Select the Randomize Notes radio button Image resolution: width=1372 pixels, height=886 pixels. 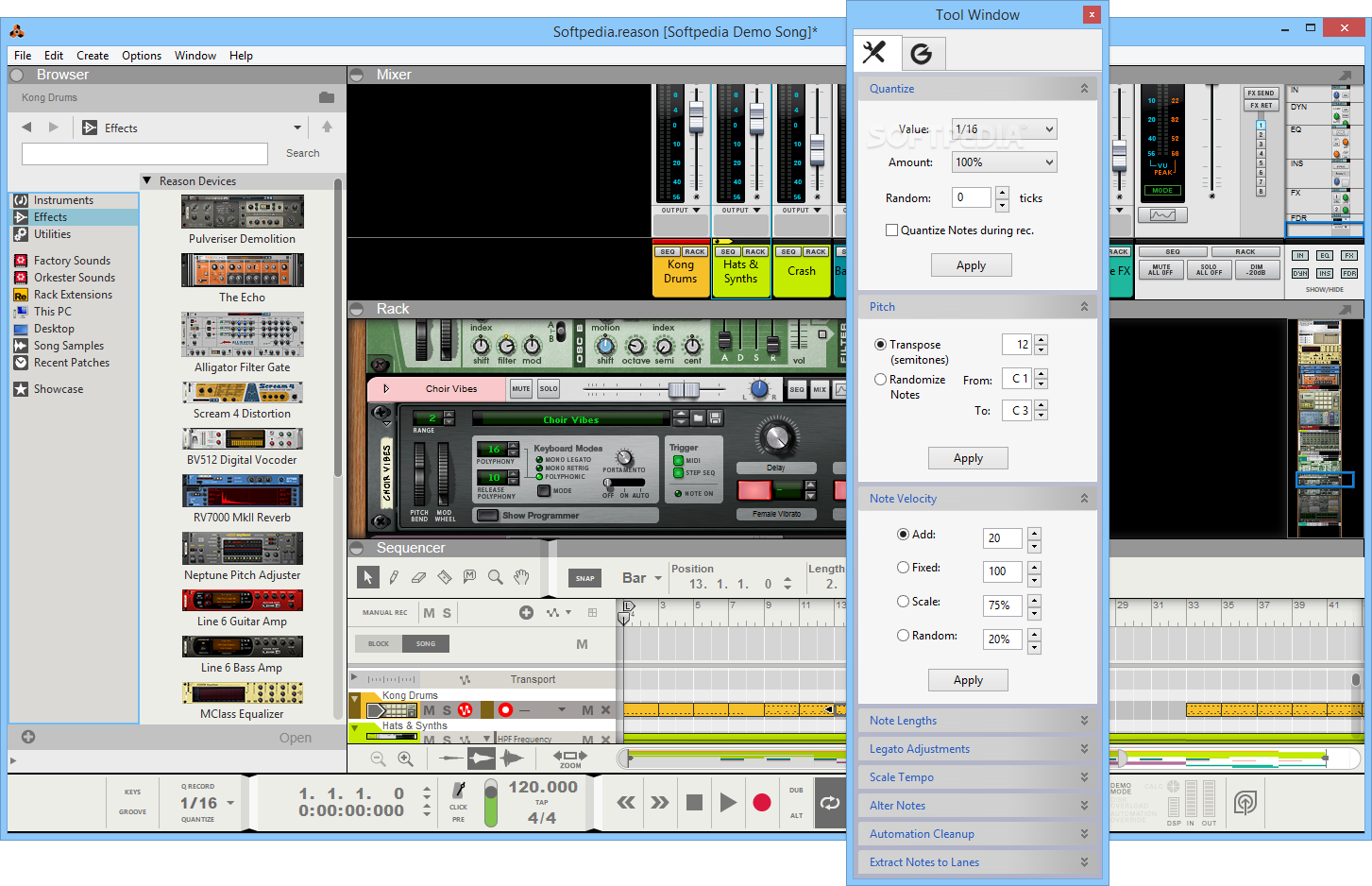(x=880, y=380)
